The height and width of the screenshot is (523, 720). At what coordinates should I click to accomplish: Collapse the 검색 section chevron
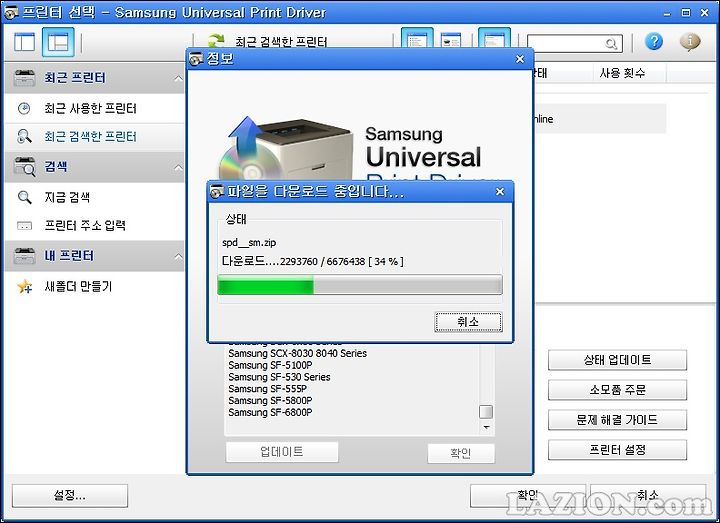[178, 168]
